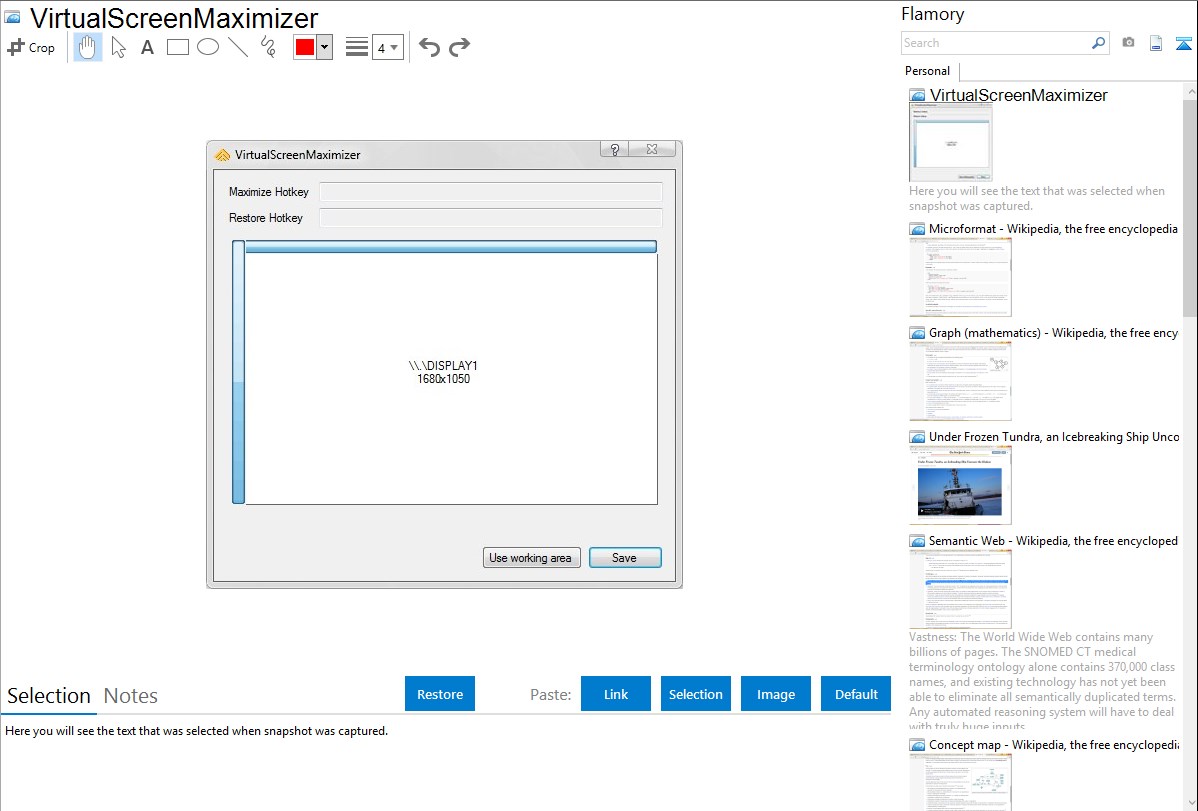
Task: Click the Restore button
Action: click(x=440, y=694)
